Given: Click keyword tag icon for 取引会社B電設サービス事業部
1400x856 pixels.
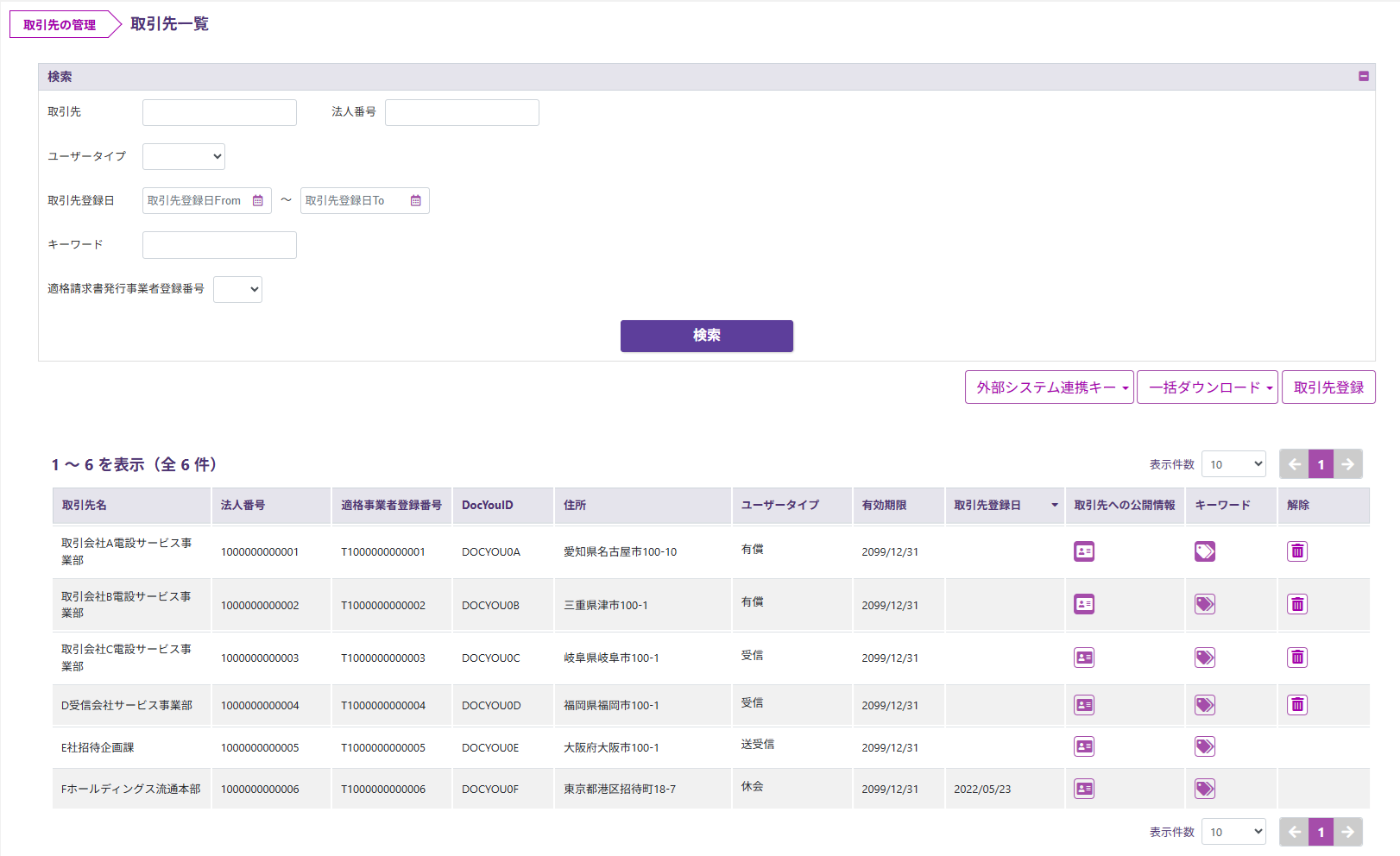Looking at the screenshot, I should coord(1205,604).
